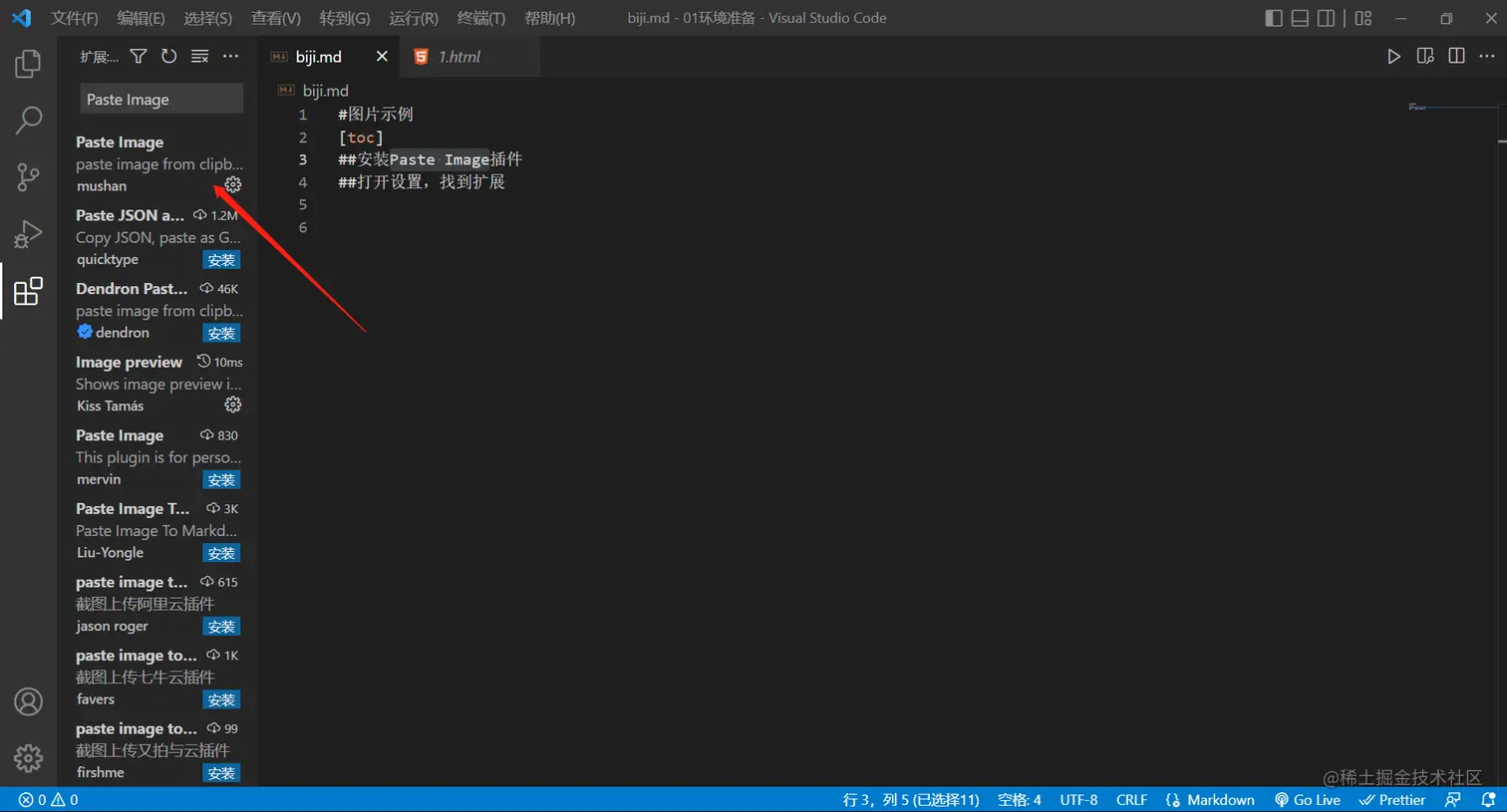
Task: Show errors and warnings in status bar
Action: (49, 799)
